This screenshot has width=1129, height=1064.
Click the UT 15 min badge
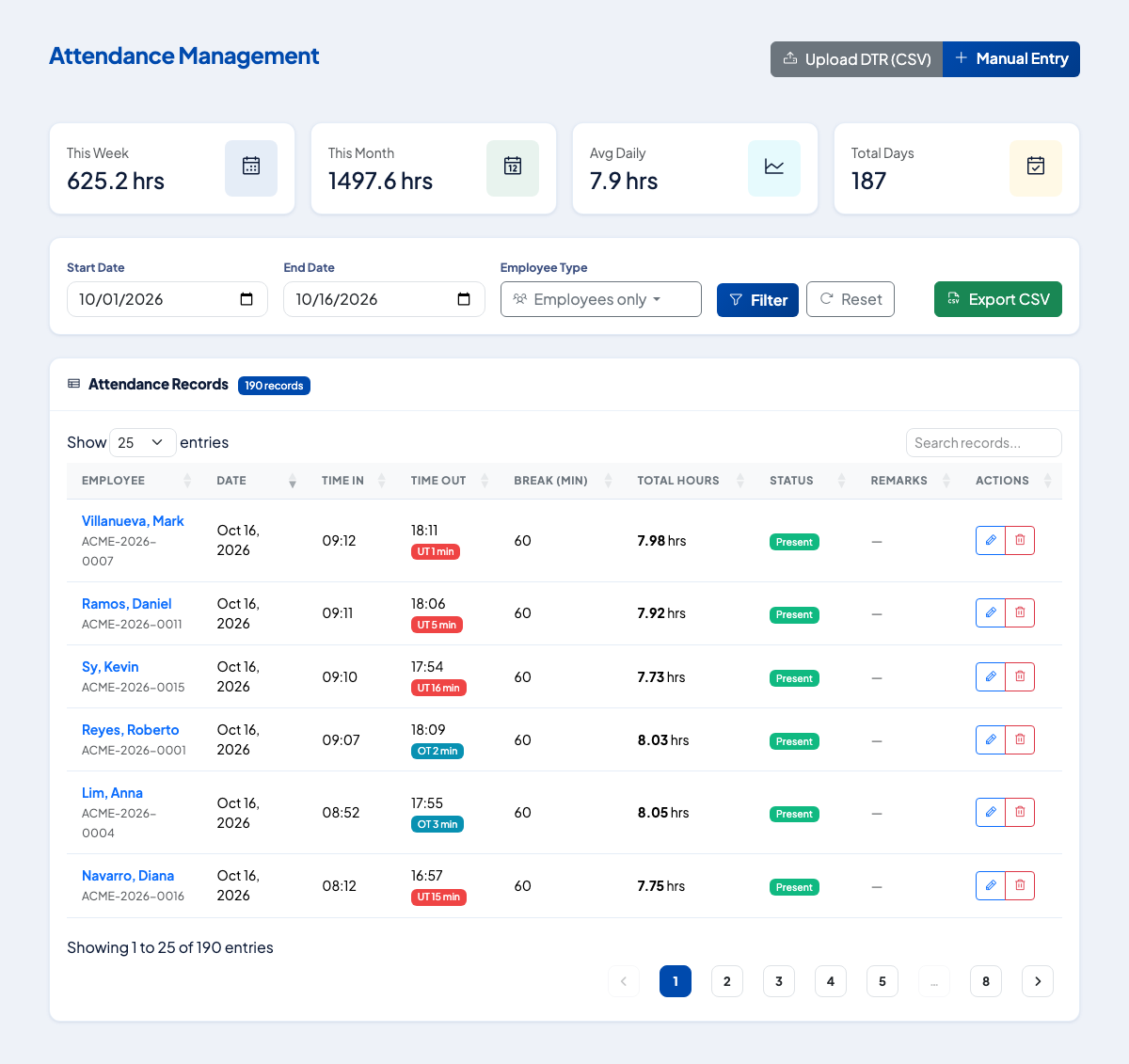438,897
